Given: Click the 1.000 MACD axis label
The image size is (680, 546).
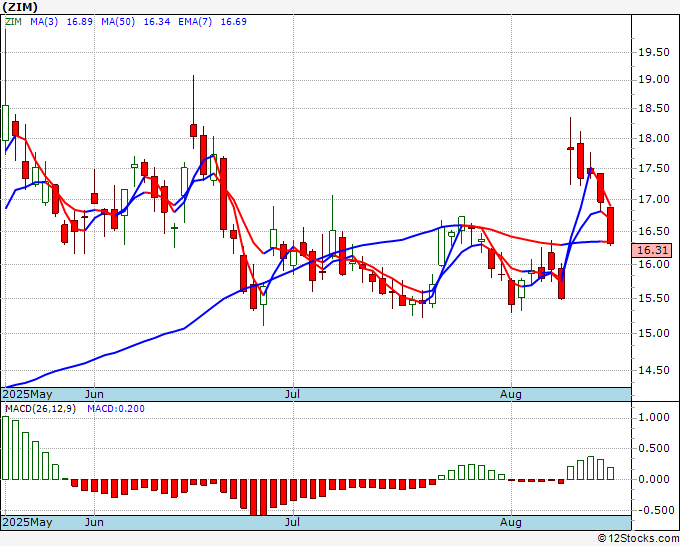Looking at the screenshot, I should (x=654, y=417).
